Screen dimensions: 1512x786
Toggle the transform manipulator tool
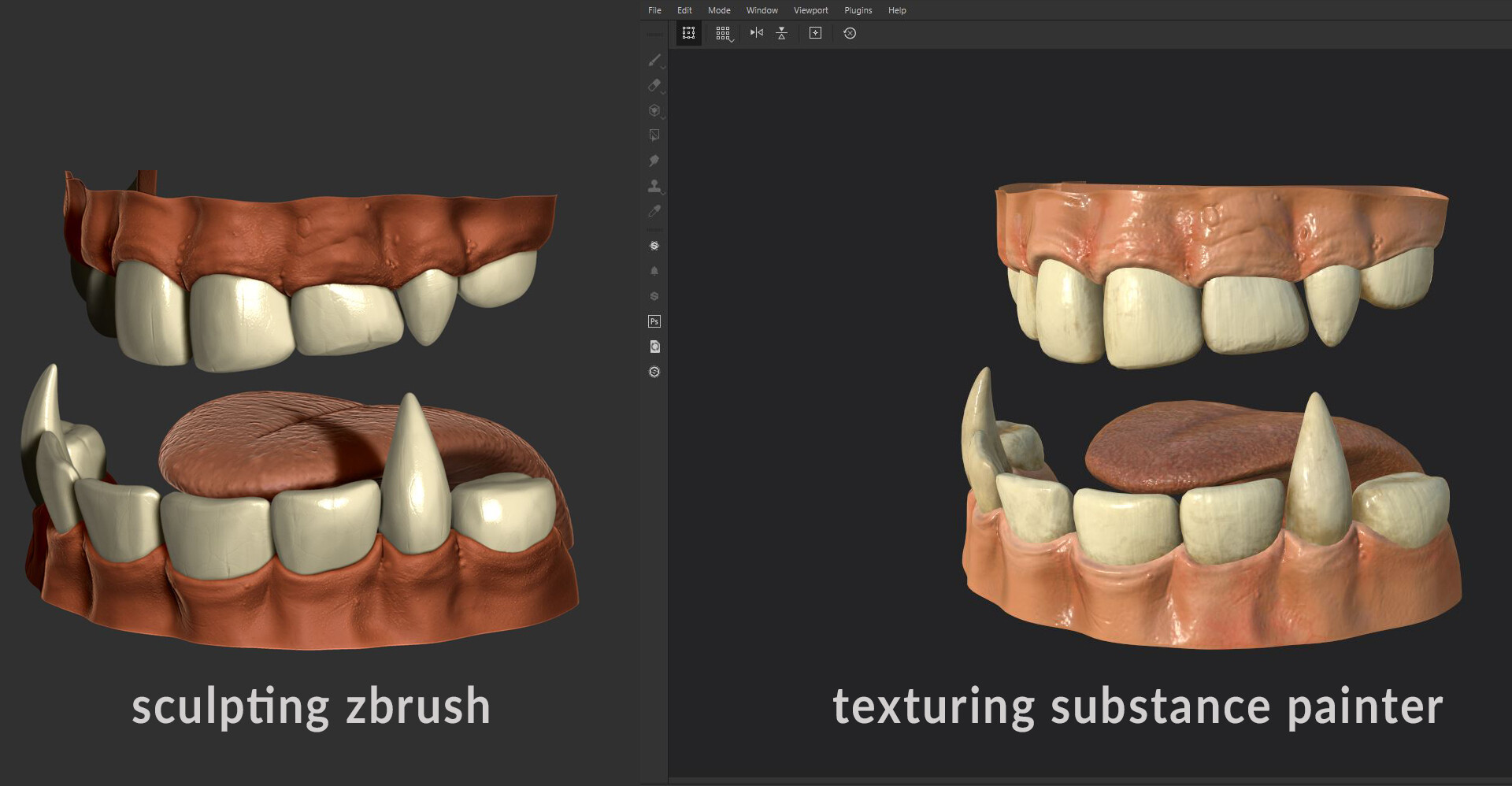pyautogui.click(x=688, y=33)
